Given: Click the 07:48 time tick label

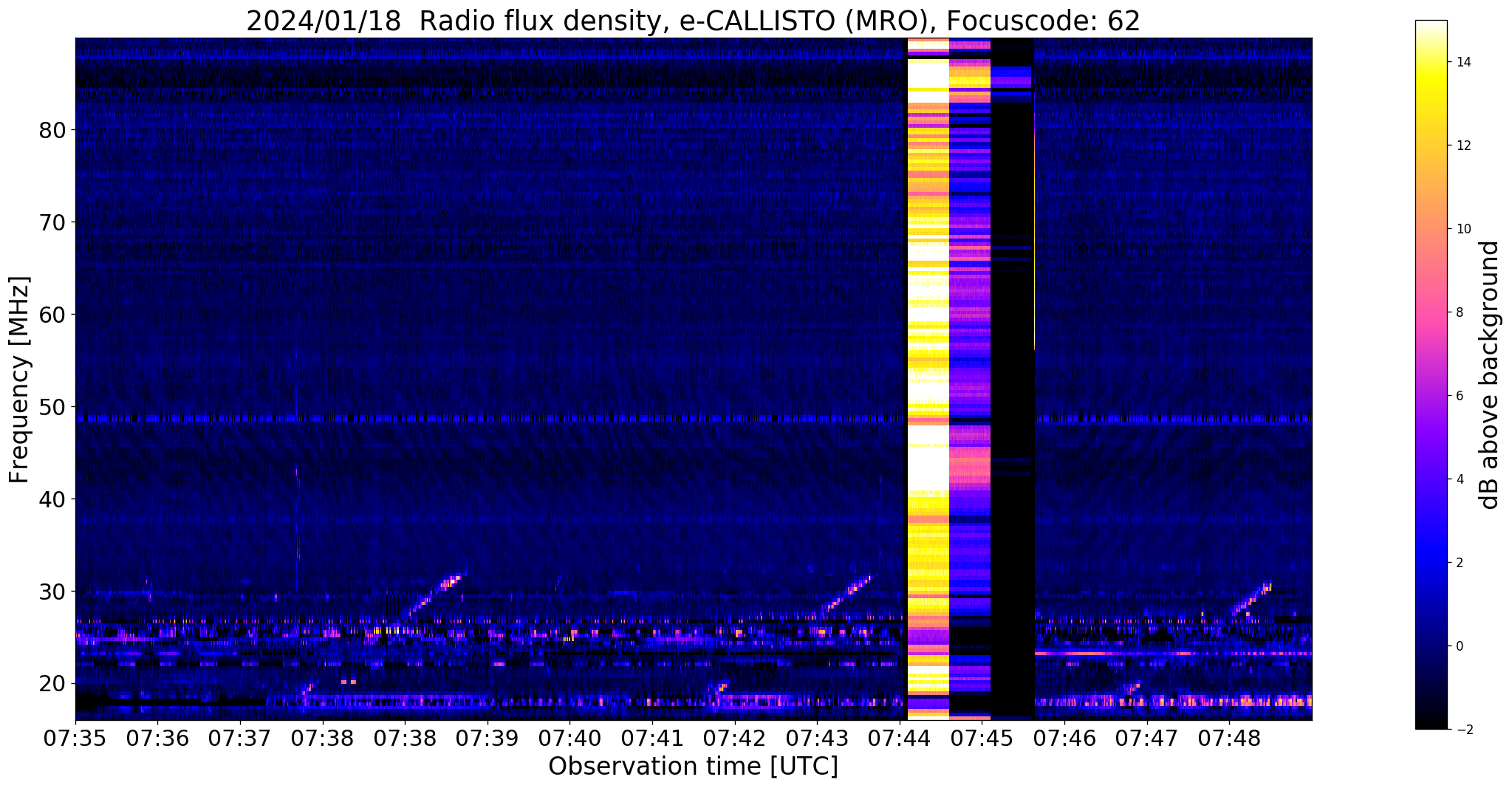Looking at the screenshot, I should (x=1229, y=738).
